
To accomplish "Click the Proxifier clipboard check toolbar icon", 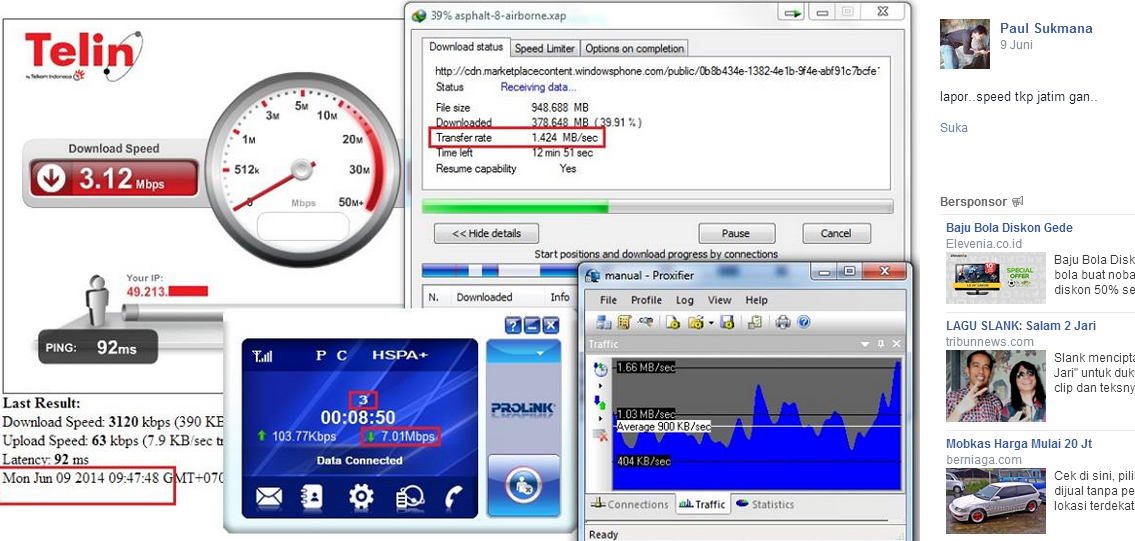I will 755,322.
